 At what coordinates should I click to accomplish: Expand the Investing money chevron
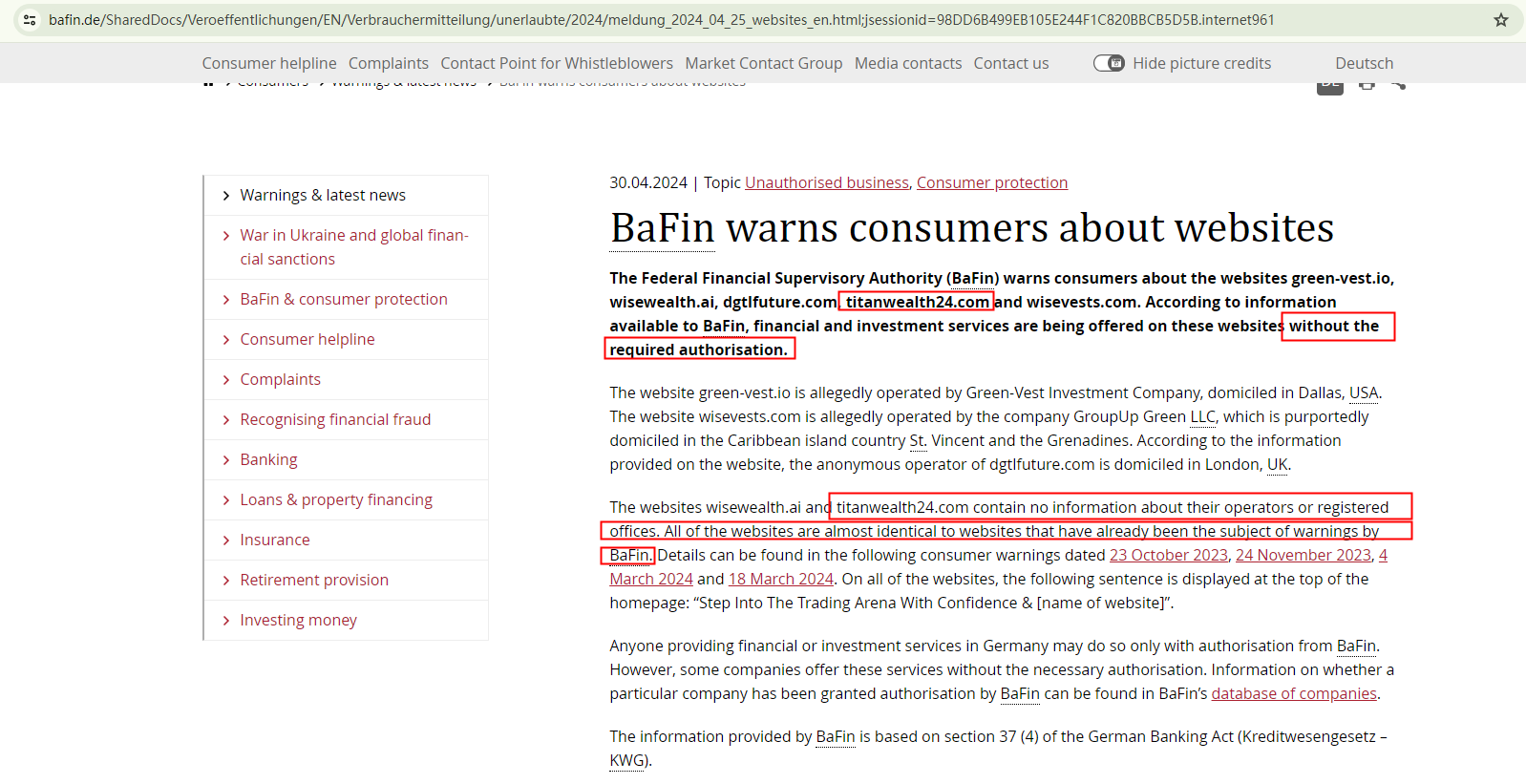pyautogui.click(x=226, y=621)
